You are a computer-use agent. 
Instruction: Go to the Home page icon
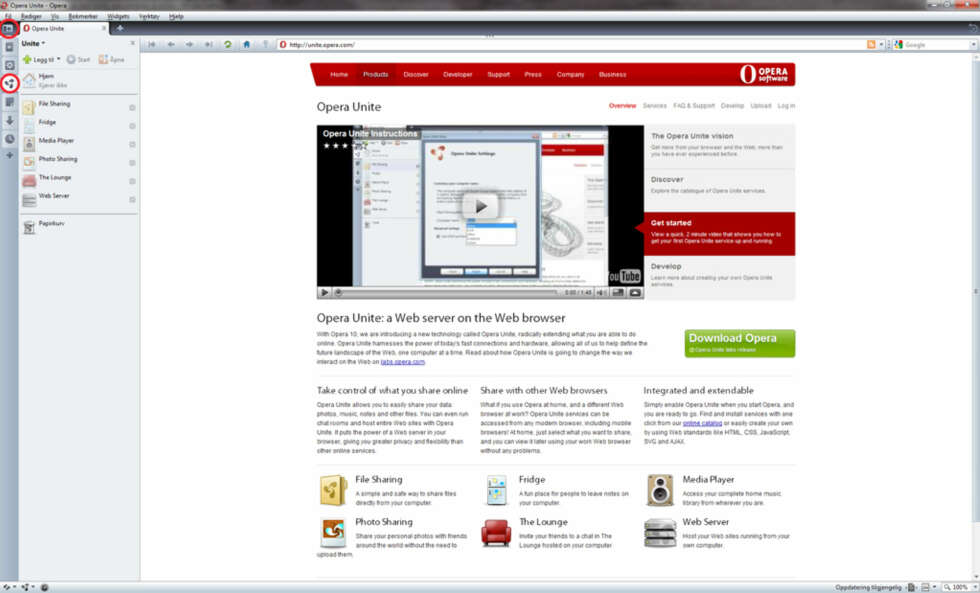click(x=246, y=44)
